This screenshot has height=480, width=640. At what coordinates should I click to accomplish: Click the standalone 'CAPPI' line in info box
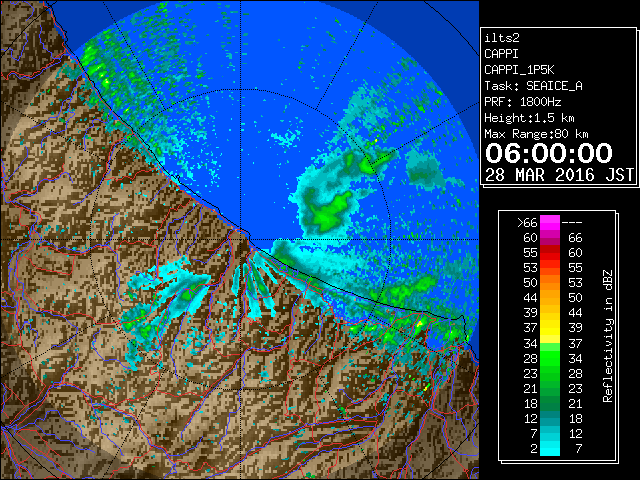[x=501, y=54]
